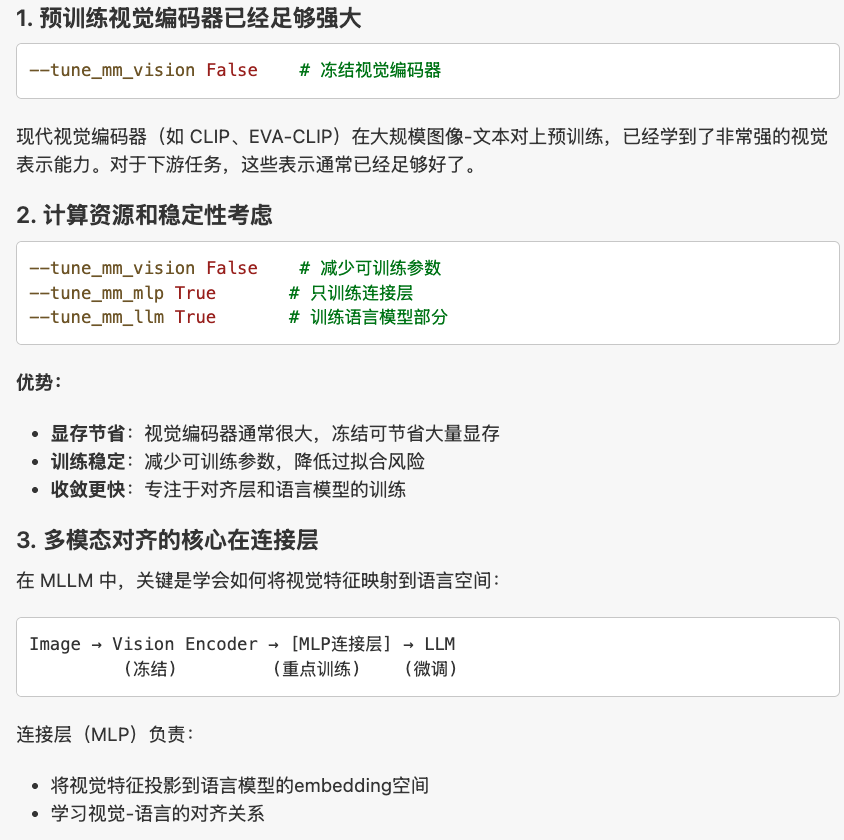Click the bullet item "显存节省"
This screenshot has width=844, height=840.
tap(88, 434)
